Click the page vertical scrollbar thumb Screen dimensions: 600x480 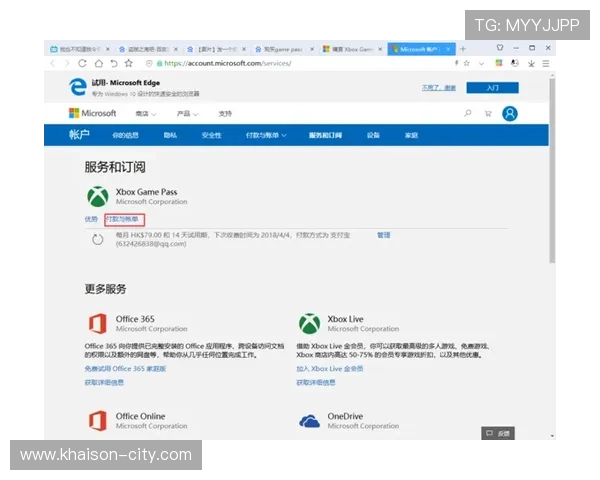pyautogui.click(x=552, y=171)
